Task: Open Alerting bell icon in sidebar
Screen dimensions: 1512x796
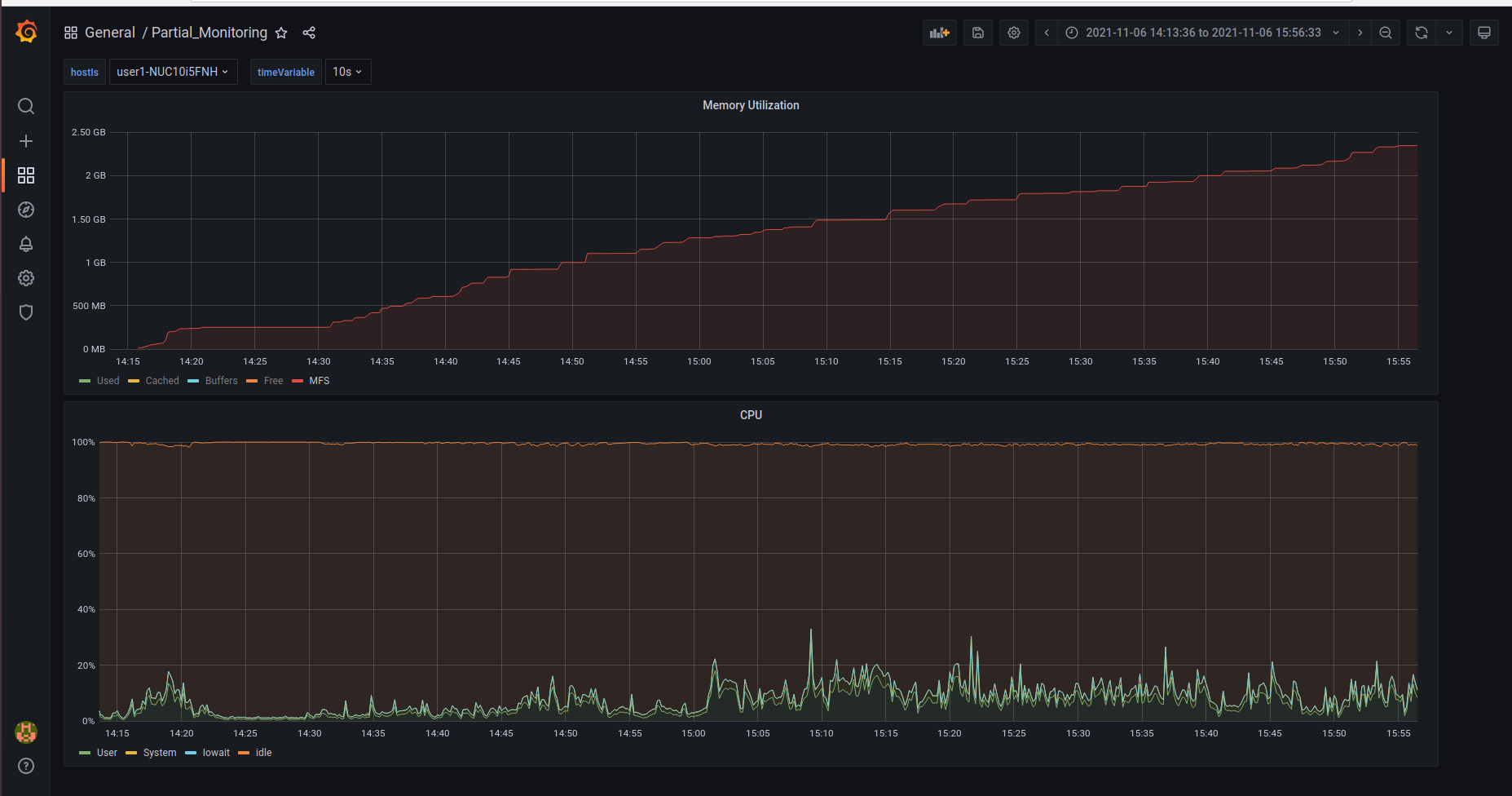Action: coord(26,244)
